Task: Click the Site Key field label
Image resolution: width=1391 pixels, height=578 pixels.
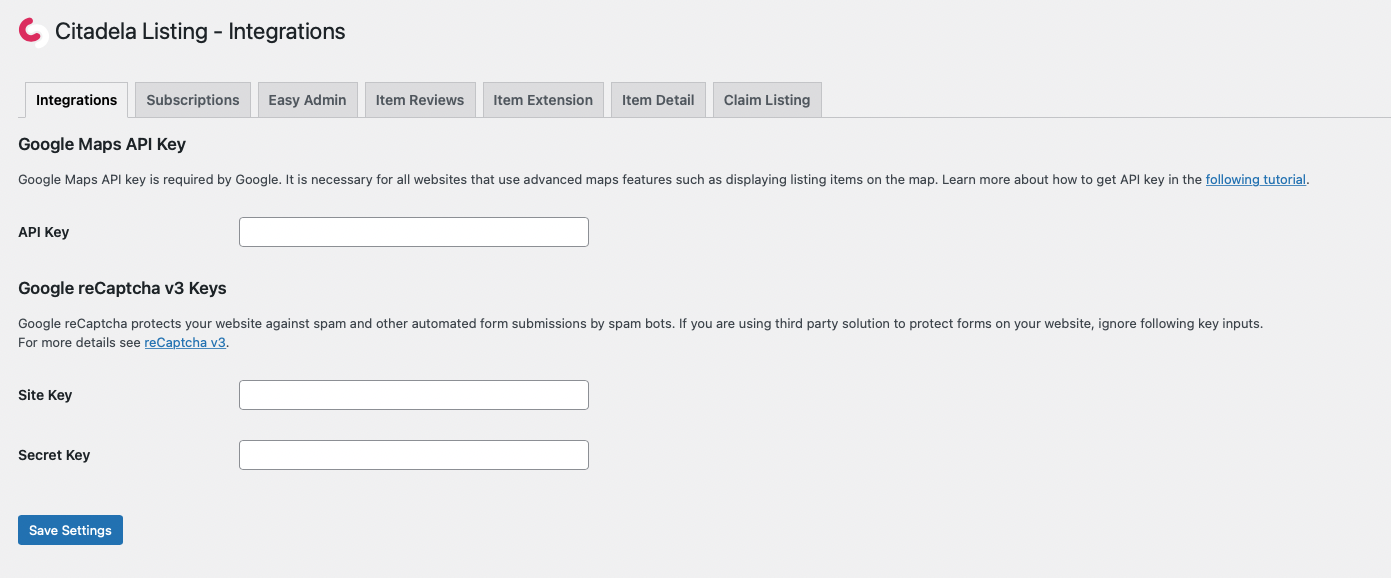Action: click(x=45, y=395)
